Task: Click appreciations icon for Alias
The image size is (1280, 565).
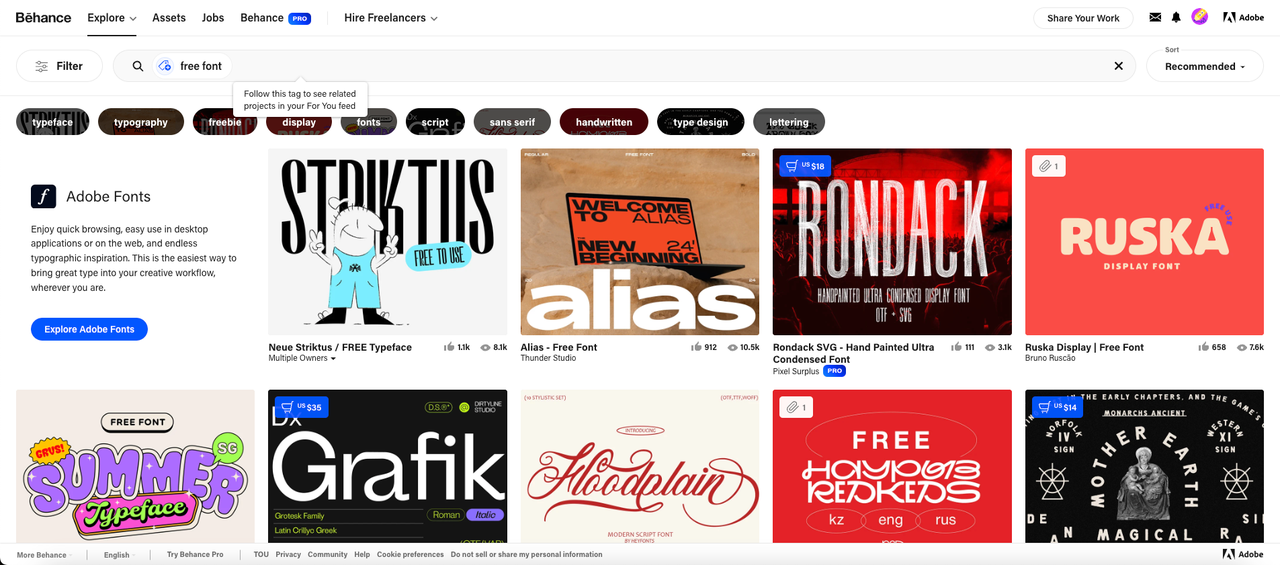Action: coord(696,347)
